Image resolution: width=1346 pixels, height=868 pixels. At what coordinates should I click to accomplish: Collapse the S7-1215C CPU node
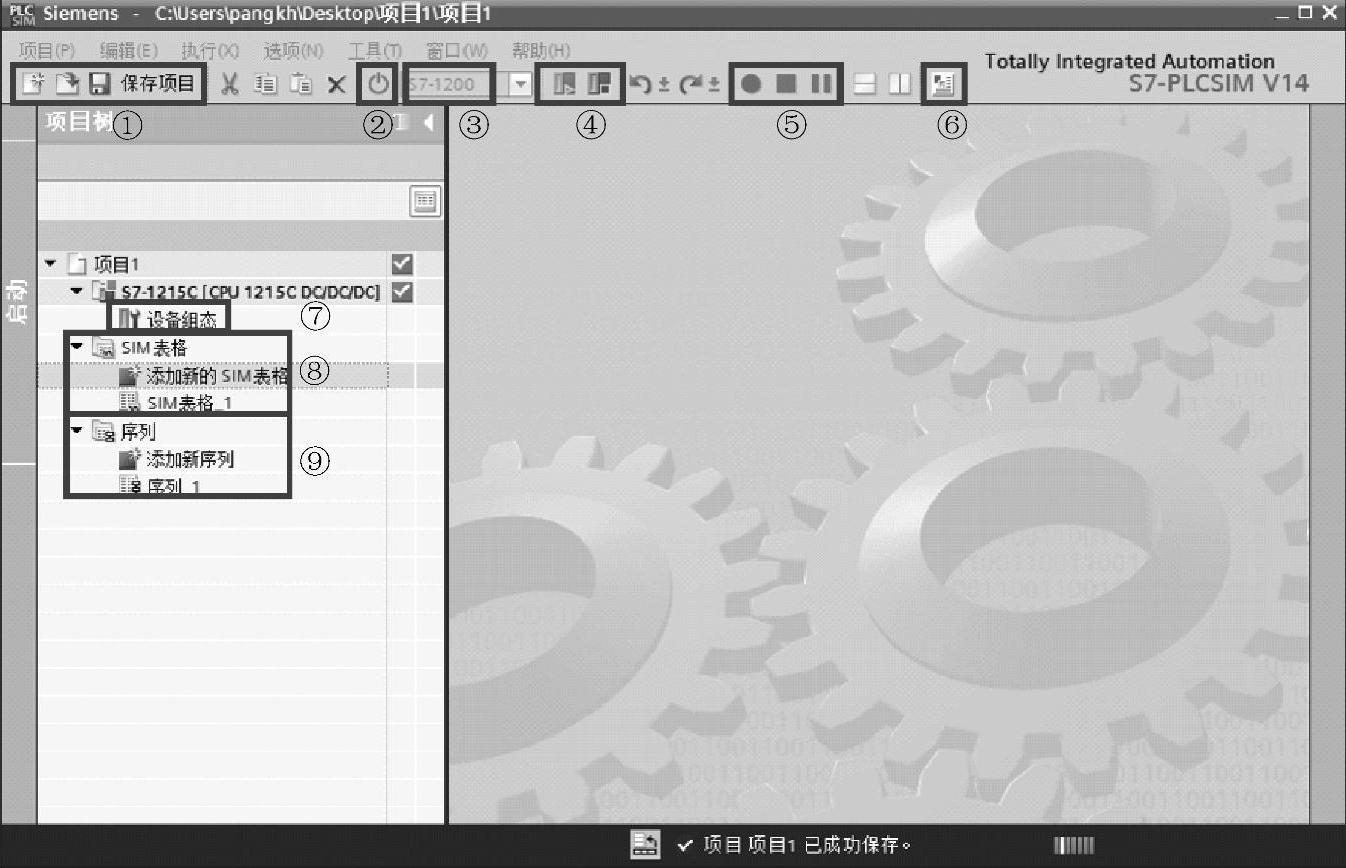76,291
